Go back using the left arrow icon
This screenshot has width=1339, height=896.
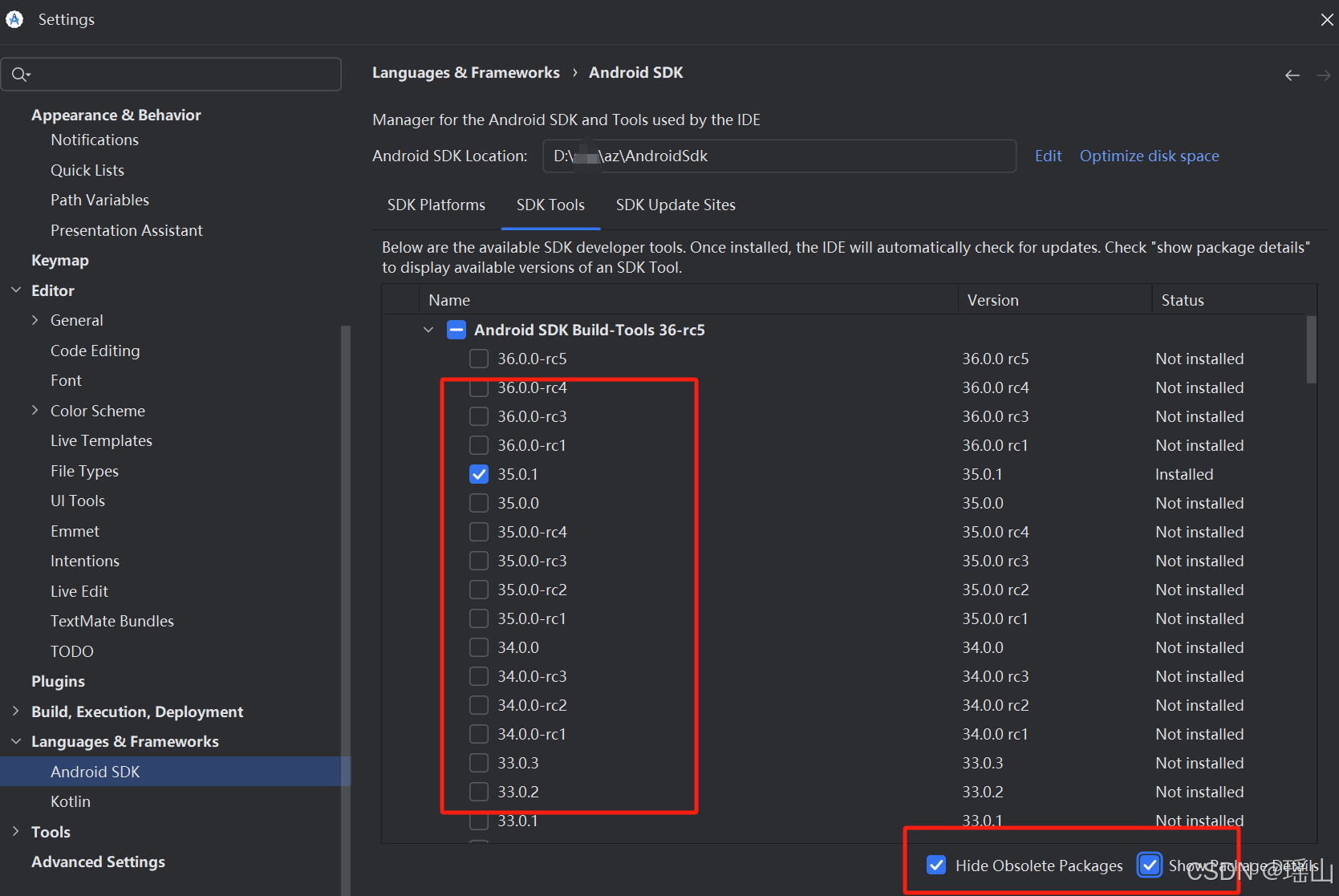[1292, 75]
